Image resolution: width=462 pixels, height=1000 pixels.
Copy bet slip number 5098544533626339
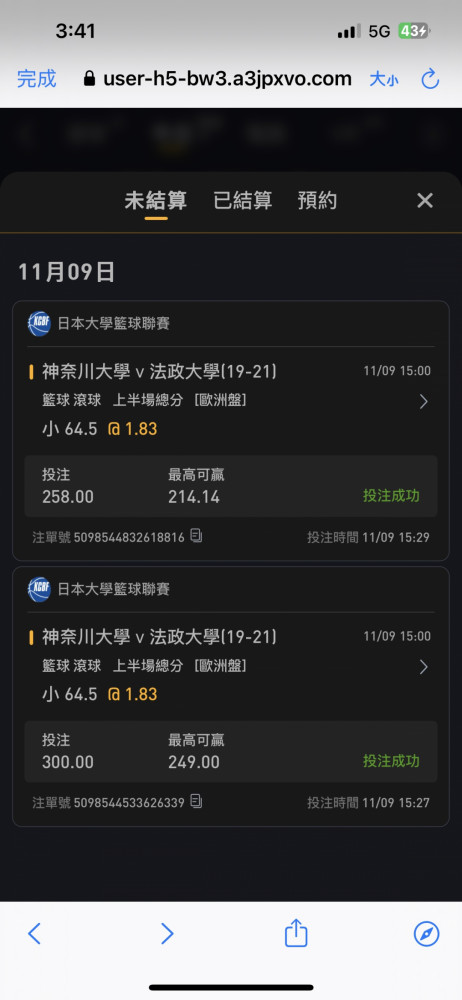(197, 801)
